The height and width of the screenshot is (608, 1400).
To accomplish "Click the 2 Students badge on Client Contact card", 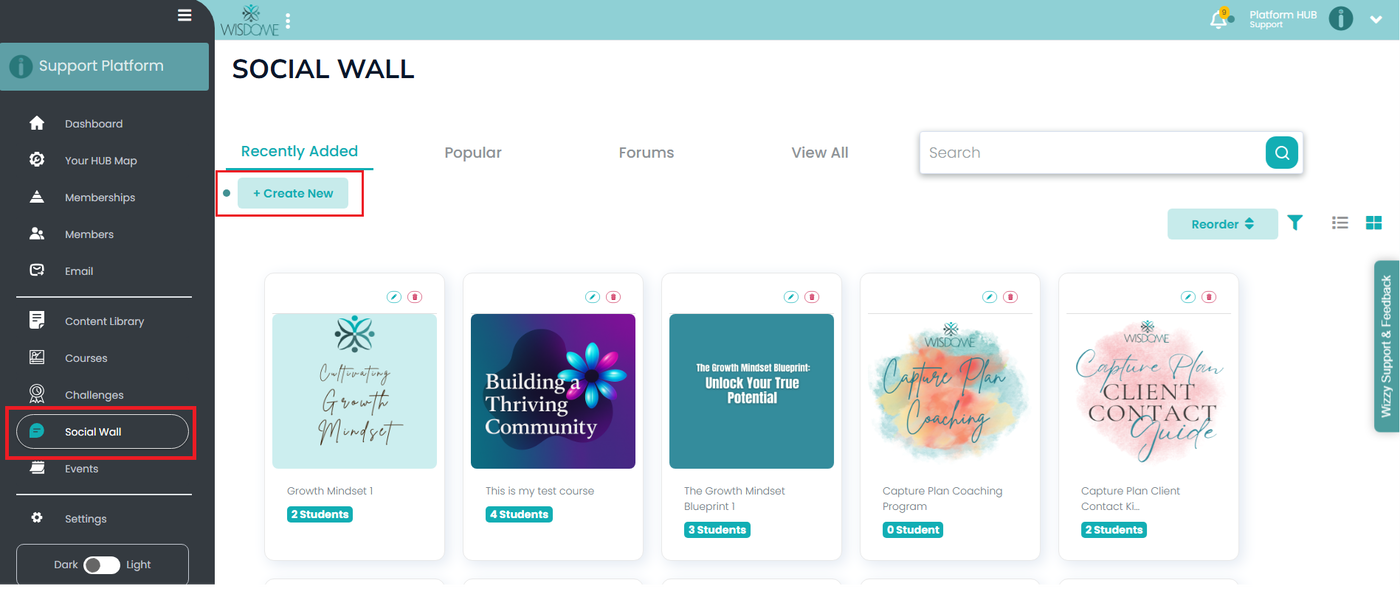I will point(1114,530).
